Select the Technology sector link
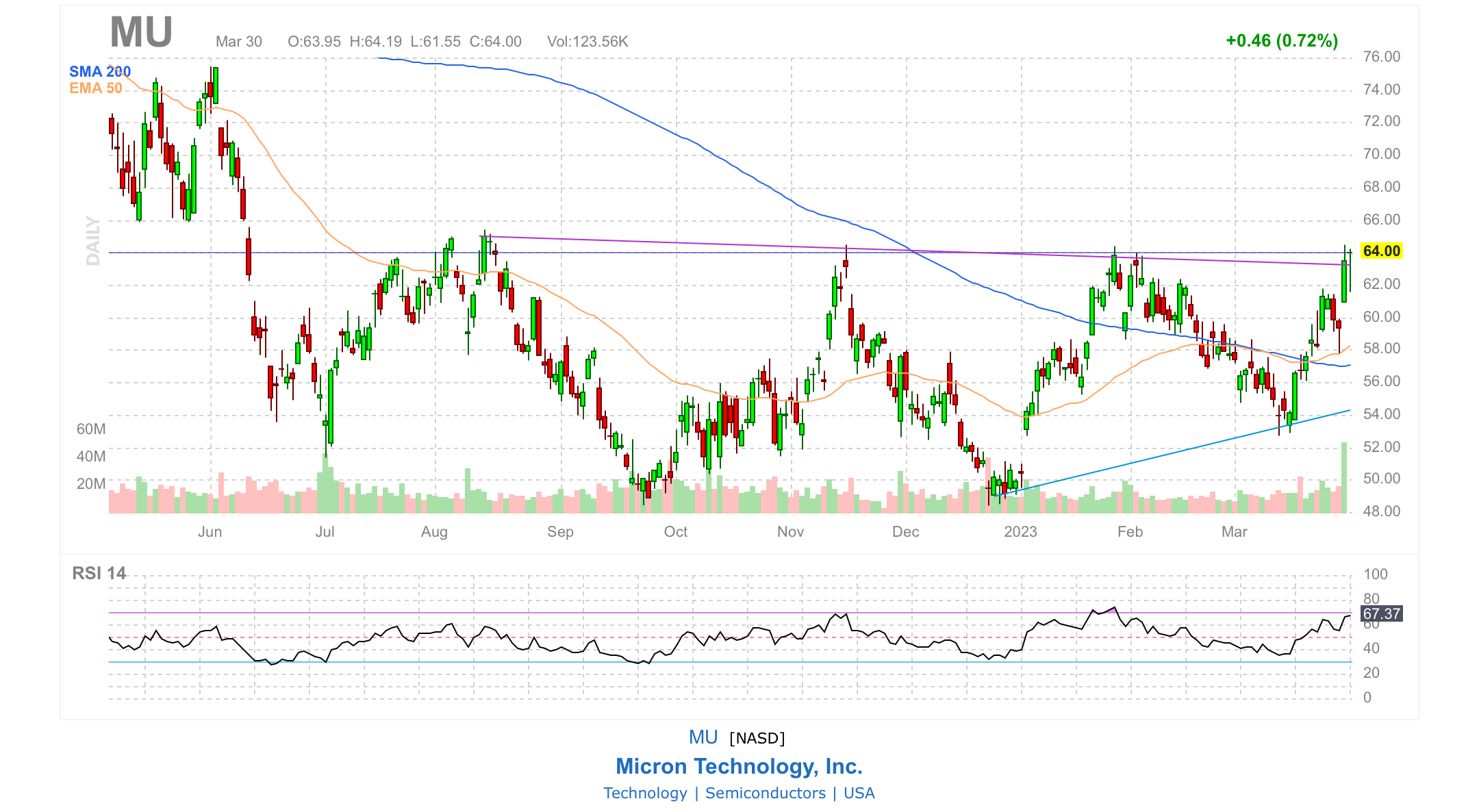1479x812 pixels. (645, 793)
